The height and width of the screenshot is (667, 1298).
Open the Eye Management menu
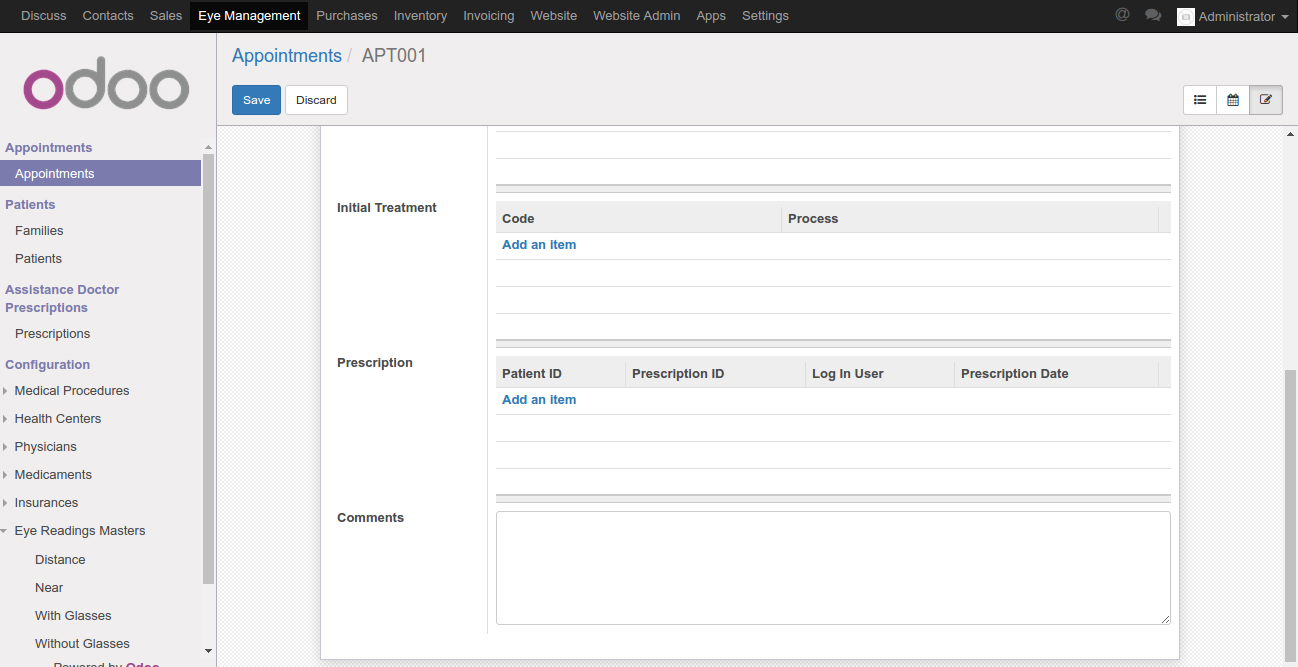[249, 16]
